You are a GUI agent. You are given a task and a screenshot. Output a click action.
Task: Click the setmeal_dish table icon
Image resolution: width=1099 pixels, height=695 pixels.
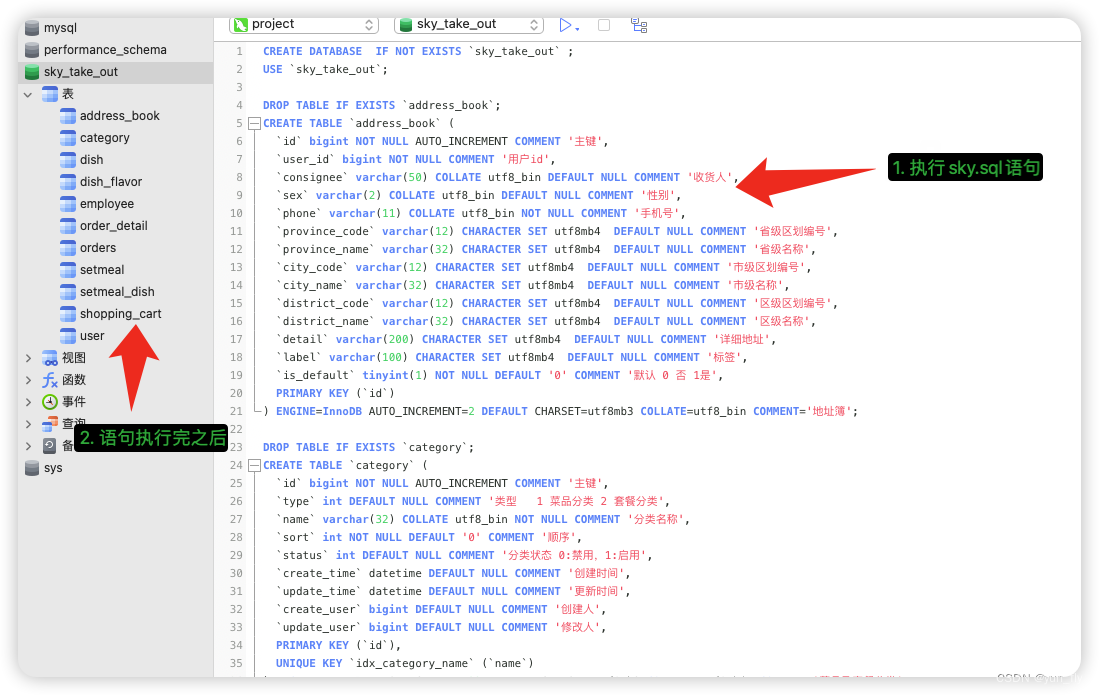coord(68,291)
